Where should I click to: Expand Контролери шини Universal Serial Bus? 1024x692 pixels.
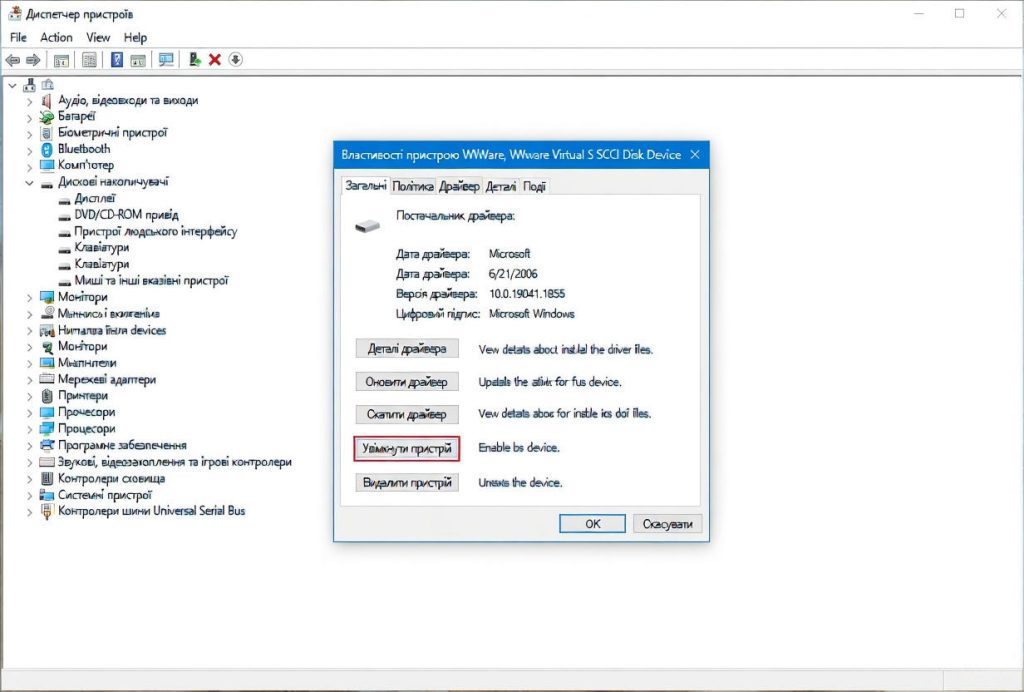pos(29,511)
